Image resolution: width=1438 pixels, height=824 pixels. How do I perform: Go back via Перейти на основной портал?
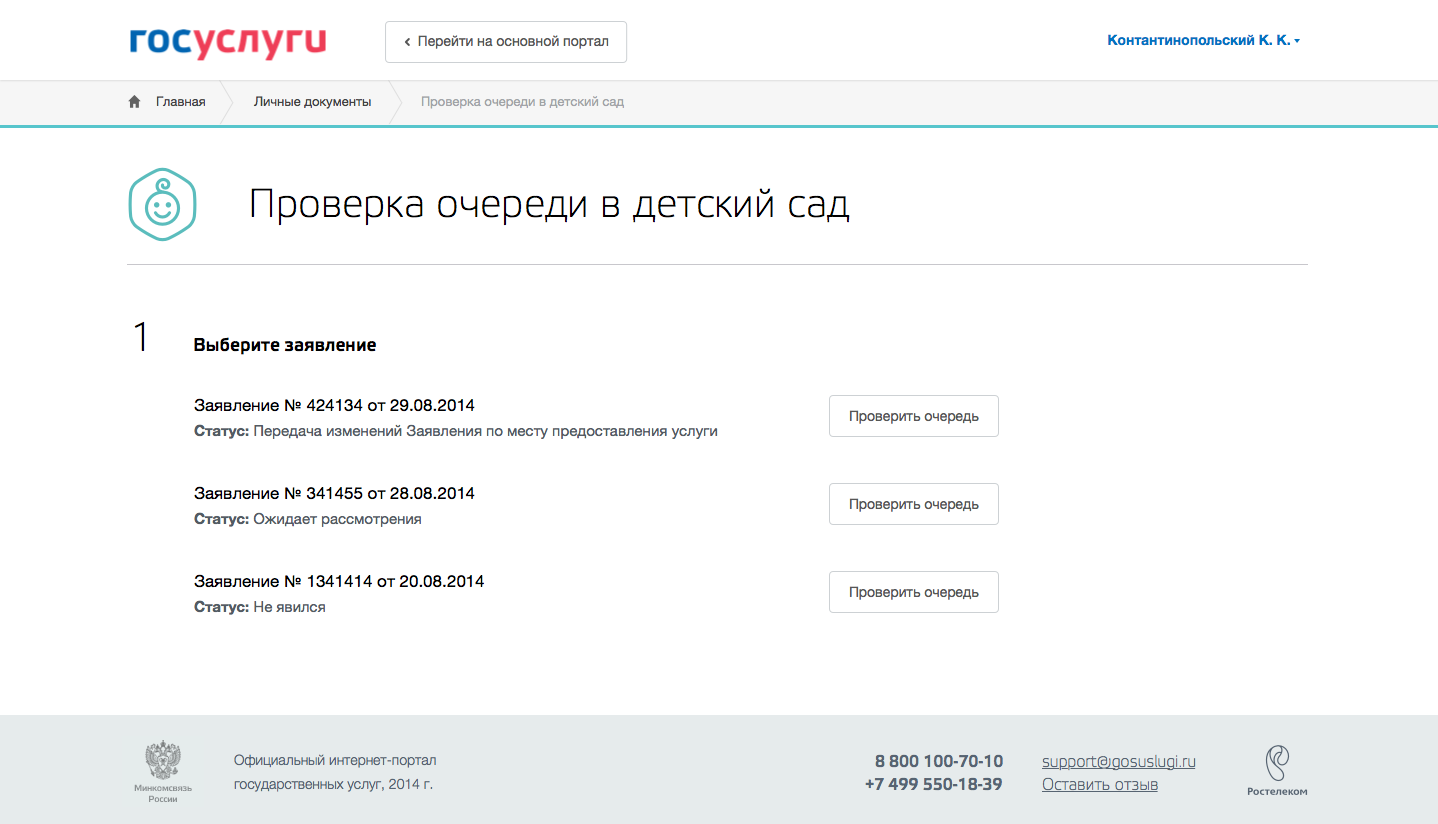[506, 42]
